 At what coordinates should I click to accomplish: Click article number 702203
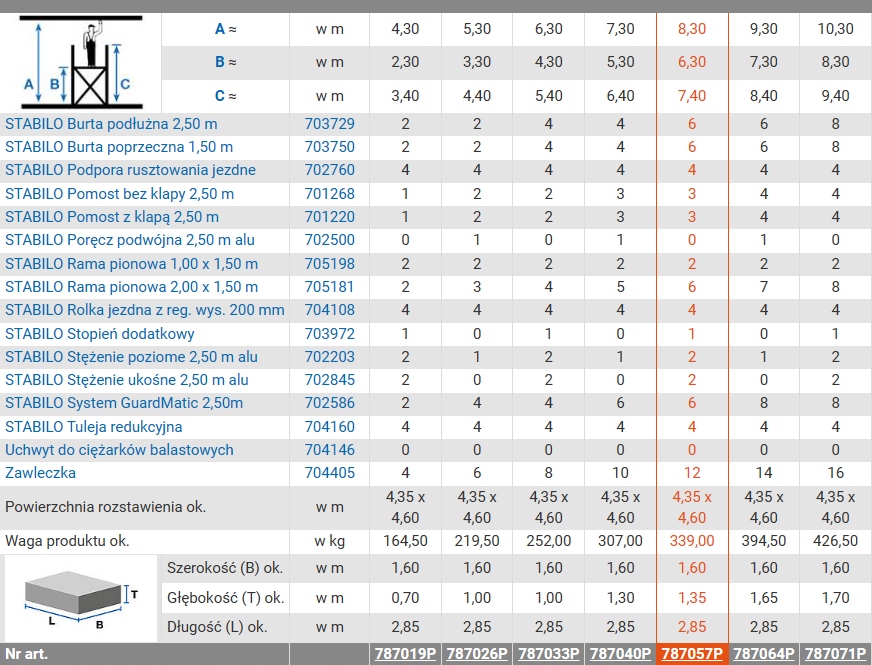329,356
